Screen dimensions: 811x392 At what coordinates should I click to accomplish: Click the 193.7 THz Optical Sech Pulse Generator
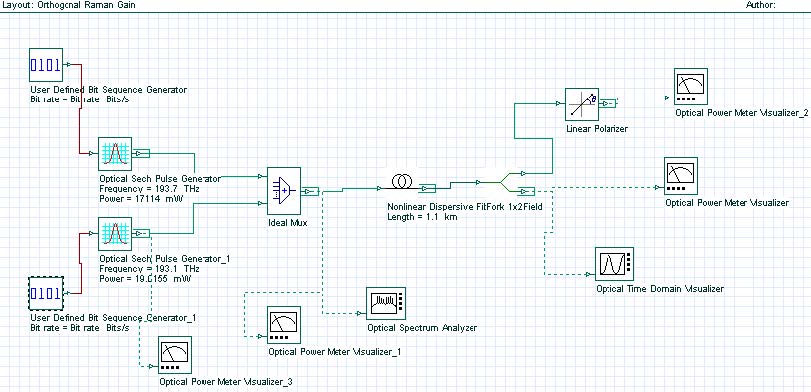(x=115, y=154)
